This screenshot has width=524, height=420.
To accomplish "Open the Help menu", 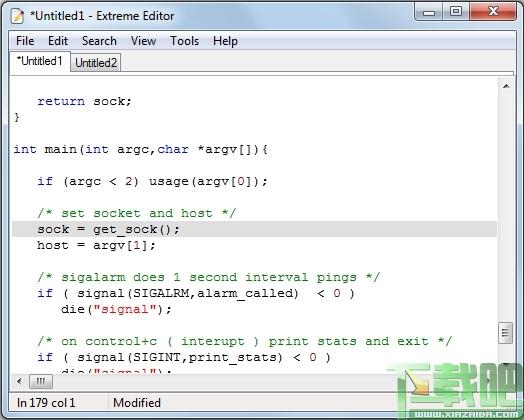I will (x=225, y=41).
